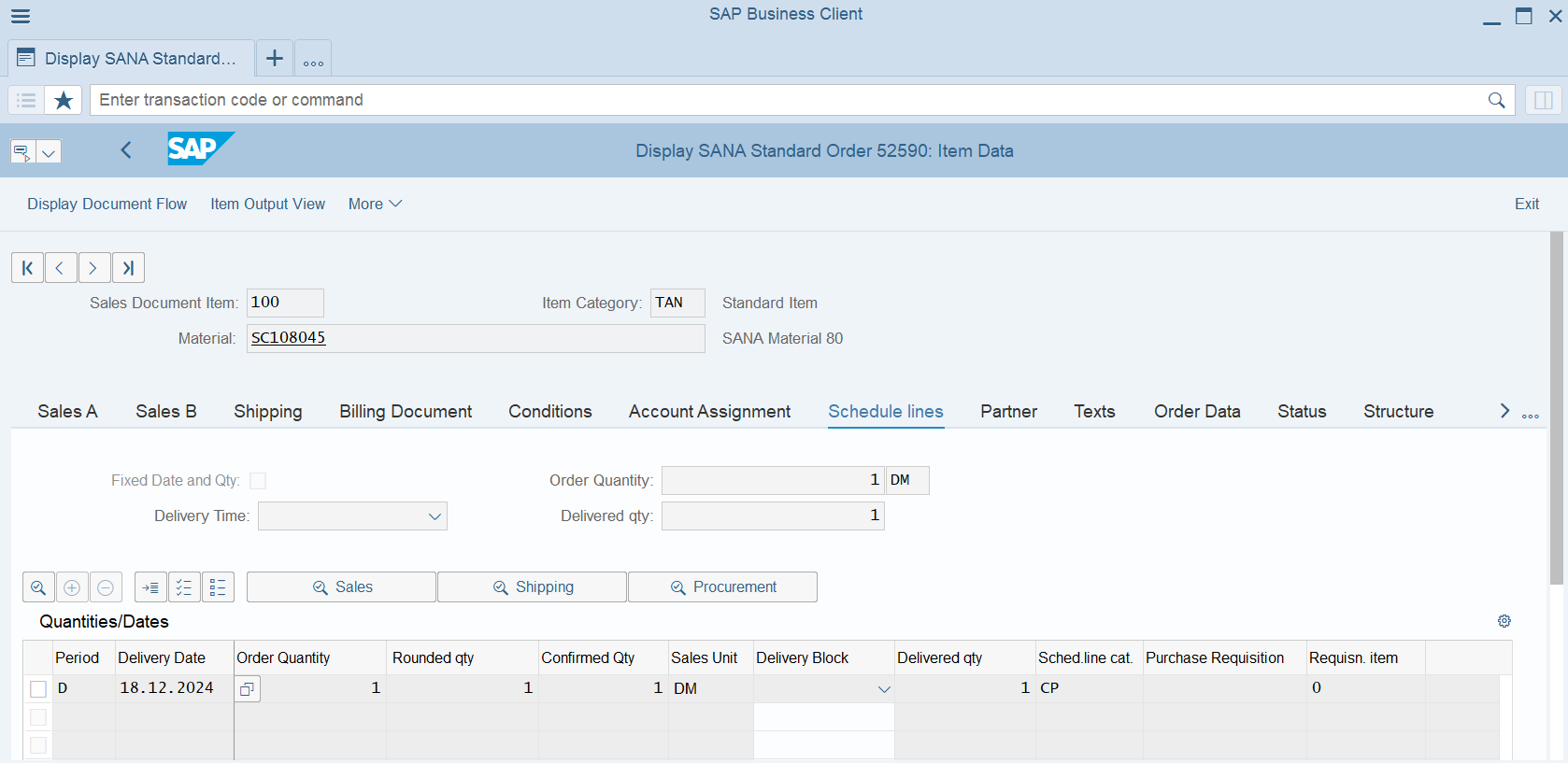Click the Sales details button
The height and width of the screenshot is (763, 1568).
click(341, 587)
